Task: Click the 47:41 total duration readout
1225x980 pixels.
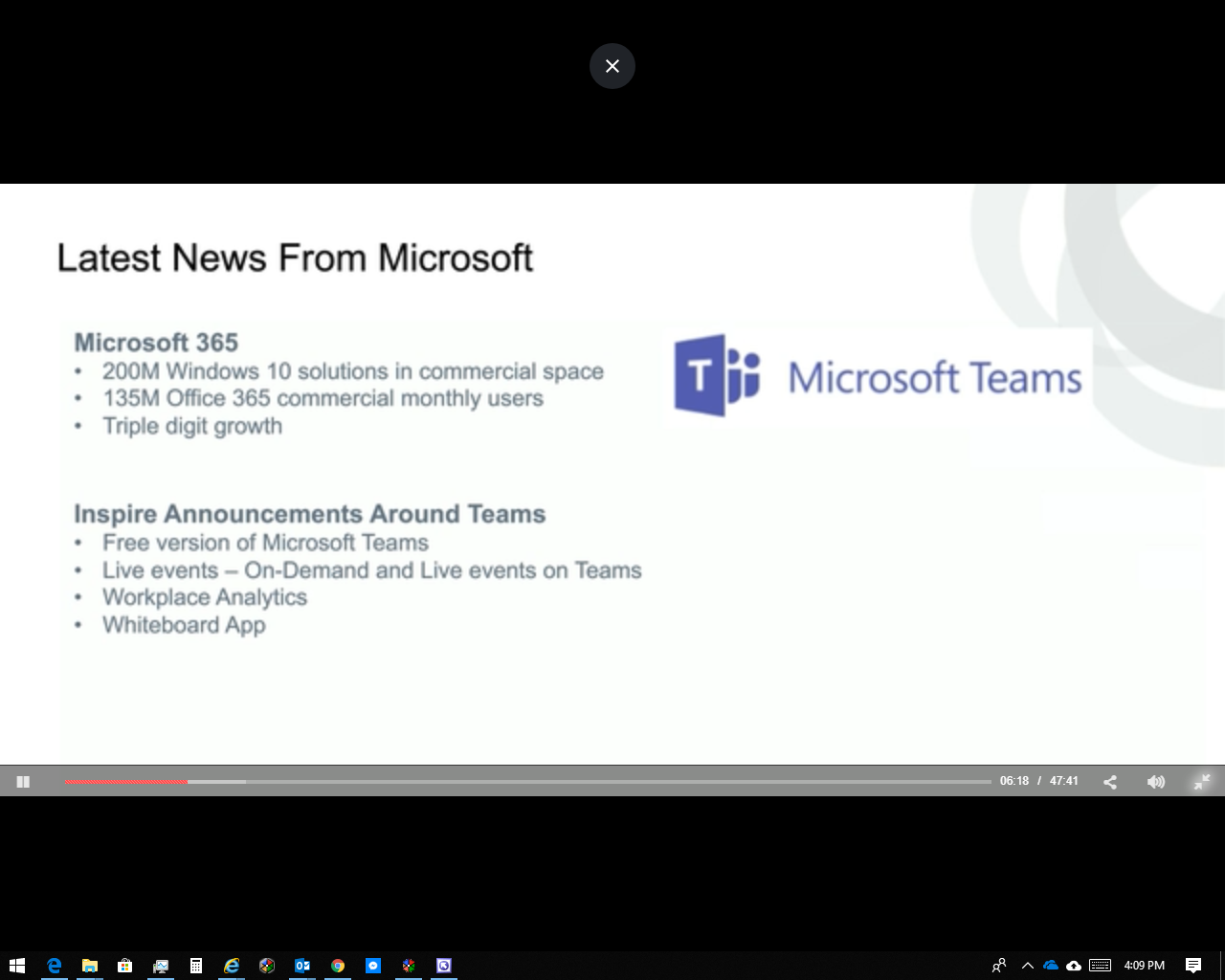Action: point(1064,781)
